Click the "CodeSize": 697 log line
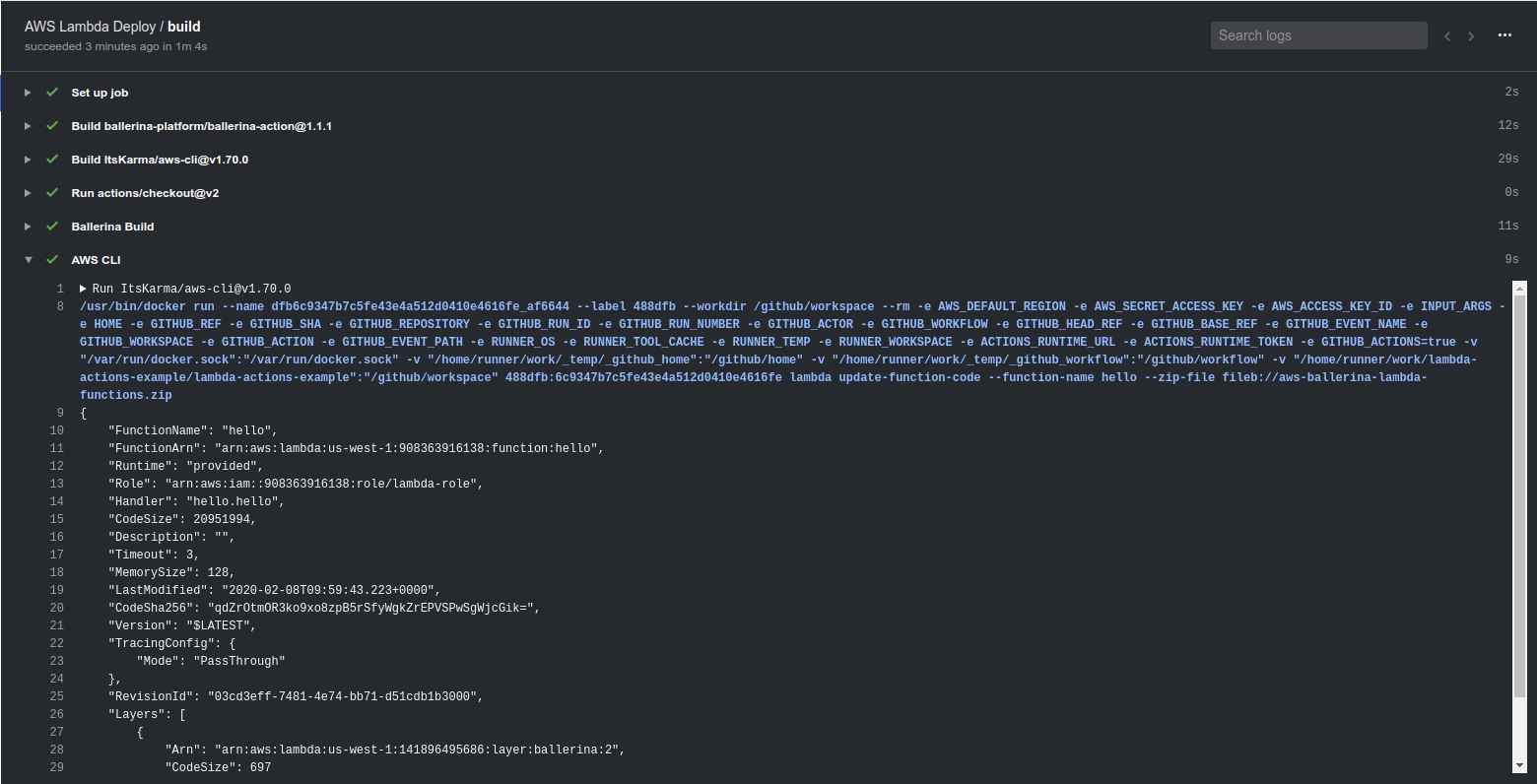The width and height of the screenshot is (1537, 784). pos(218,767)
